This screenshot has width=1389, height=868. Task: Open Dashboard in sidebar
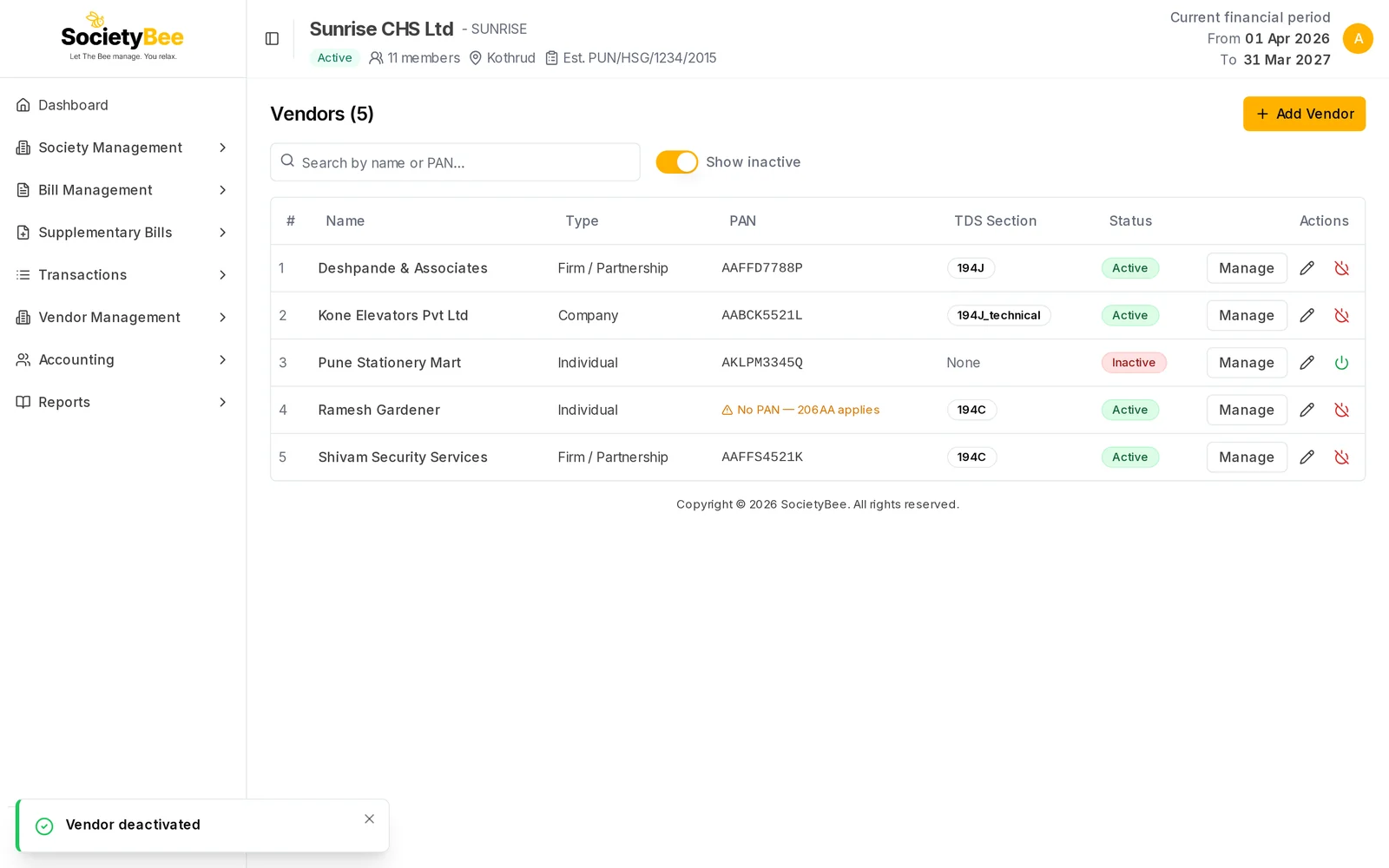122,105
